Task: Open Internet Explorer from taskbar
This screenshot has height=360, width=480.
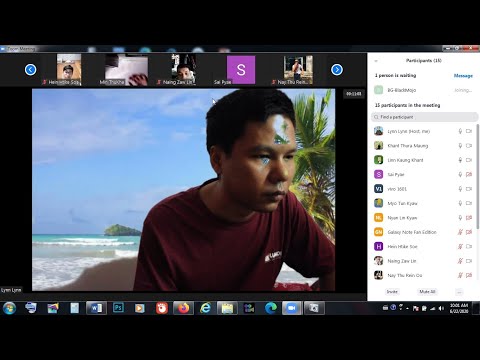Action: [205, 308]
